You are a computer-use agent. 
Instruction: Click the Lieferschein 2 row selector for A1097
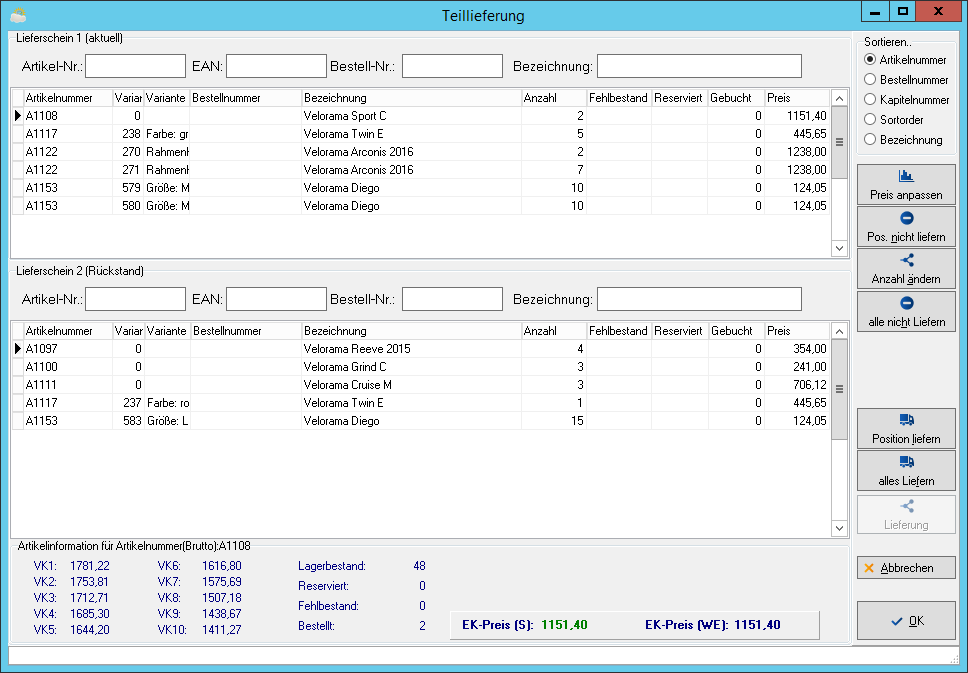18,349
